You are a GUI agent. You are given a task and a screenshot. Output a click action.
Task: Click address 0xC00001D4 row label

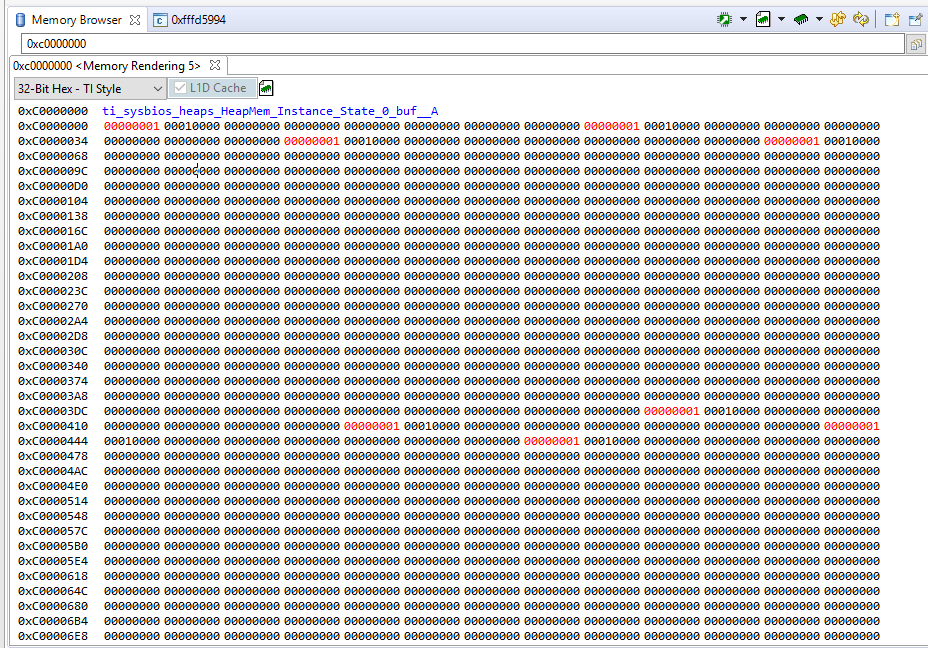click(x=53, y=261)
